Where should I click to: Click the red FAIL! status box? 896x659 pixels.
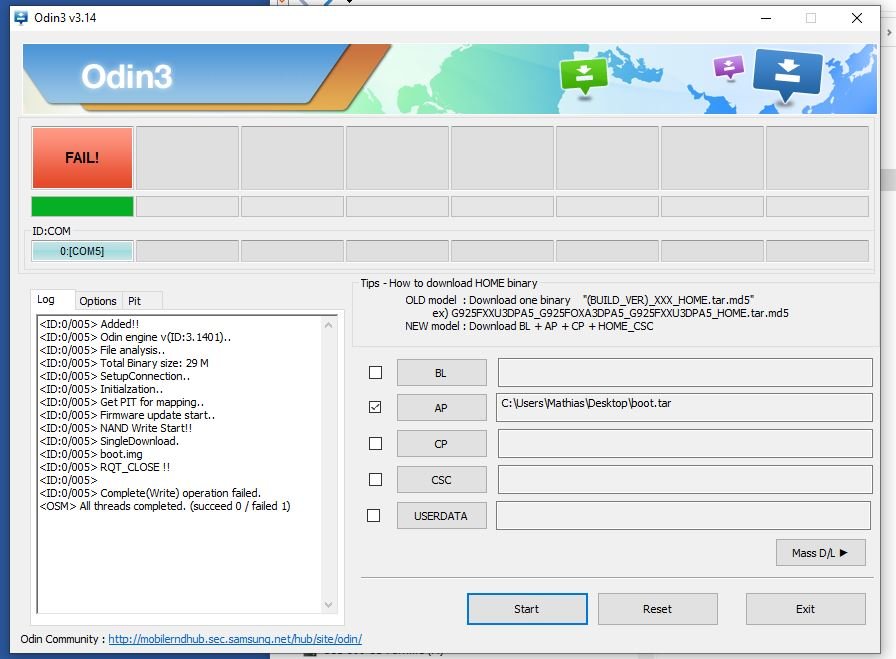(x=82, y=158)
